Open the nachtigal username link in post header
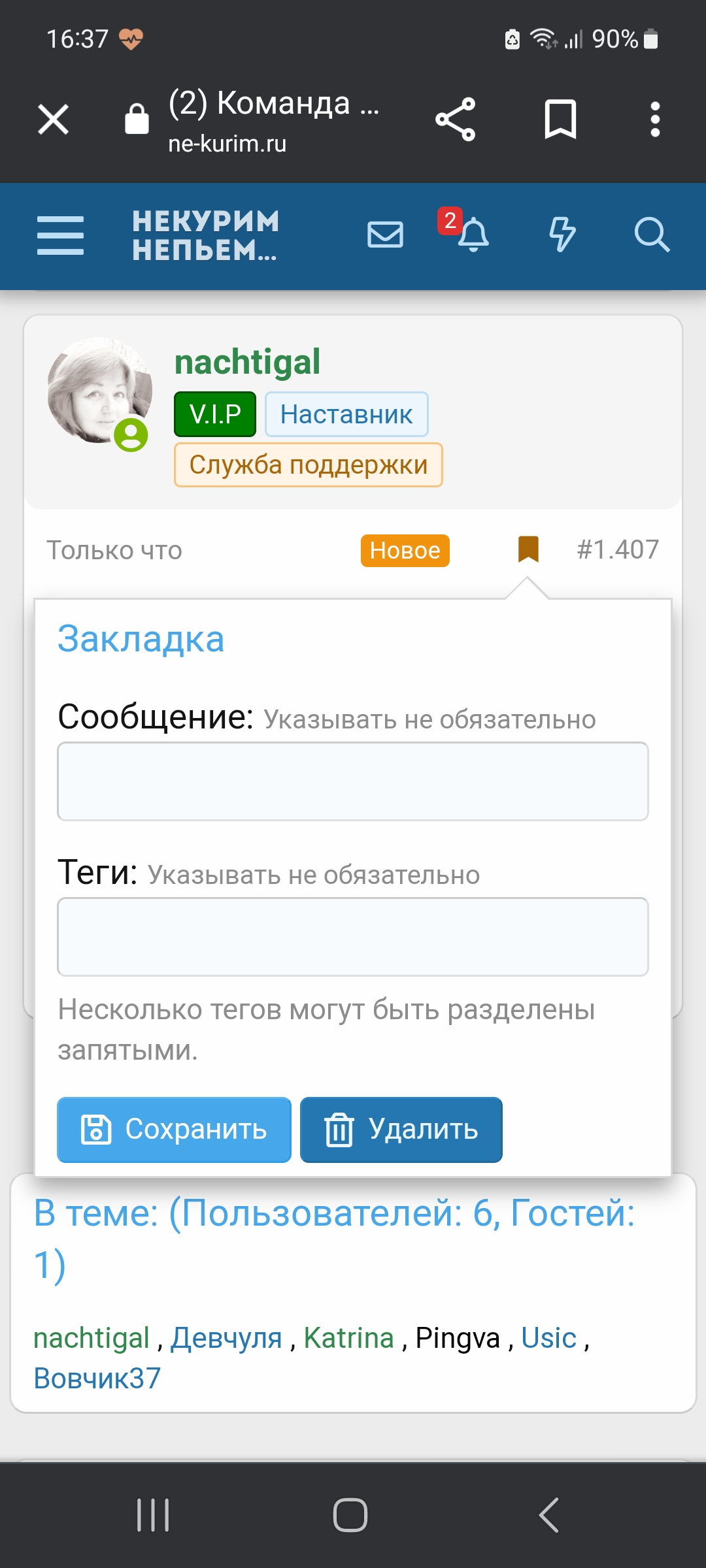The width and height of the screenshot is (706, 1568). tap(247, 362)
